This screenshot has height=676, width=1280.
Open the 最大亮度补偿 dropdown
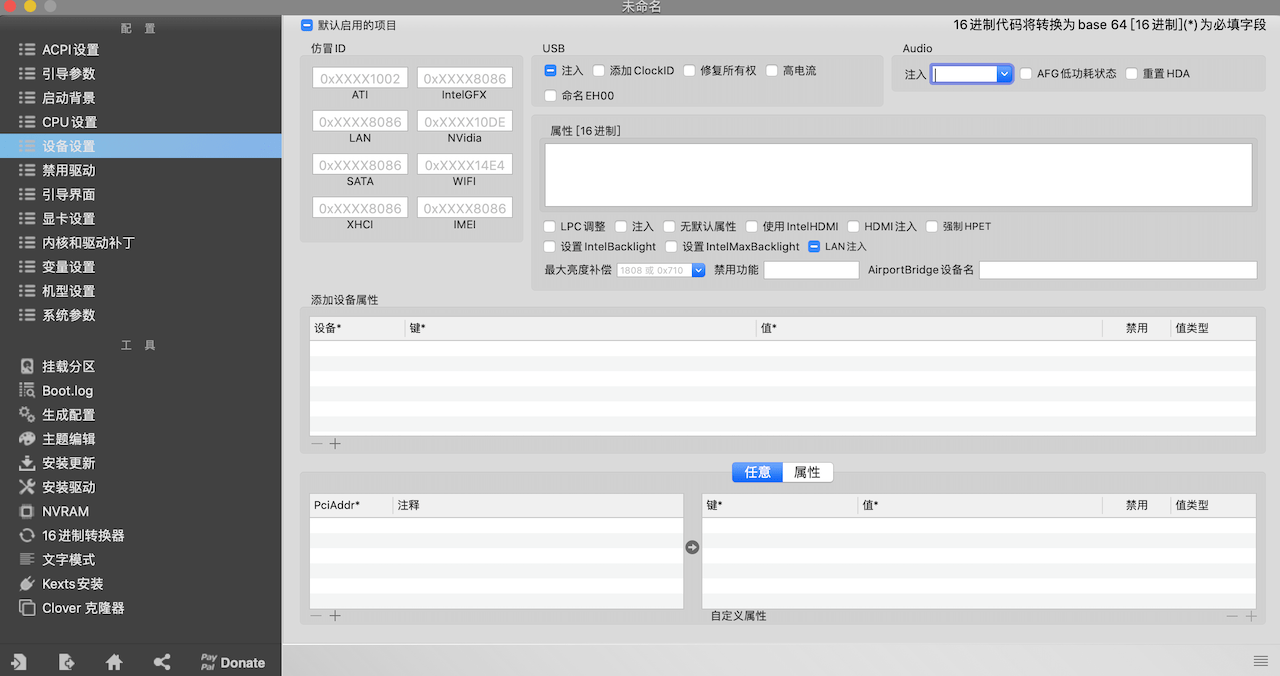point(698,270)
